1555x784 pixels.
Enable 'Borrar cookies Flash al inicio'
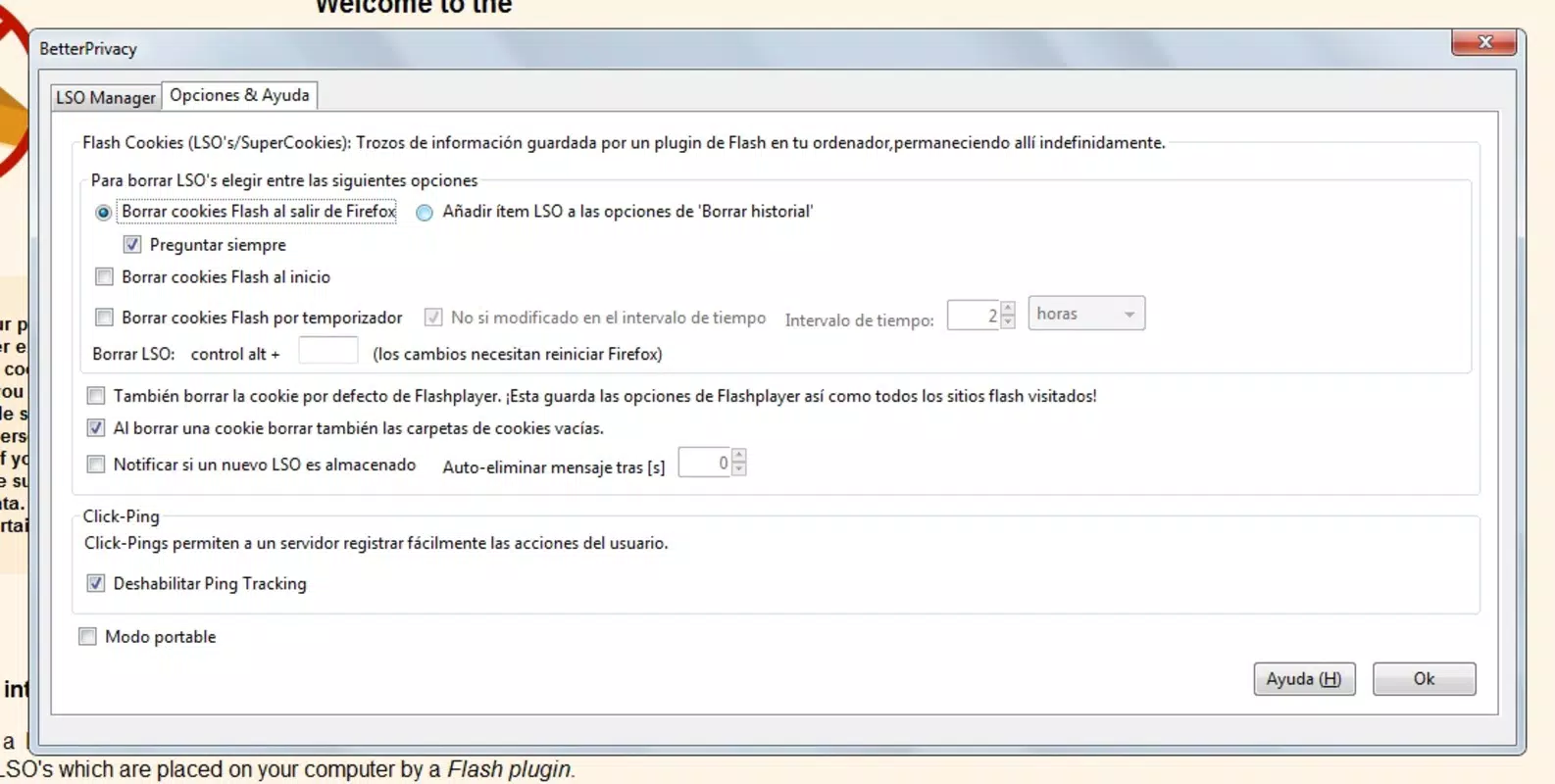pyautogui.click(x=104, y=276)
